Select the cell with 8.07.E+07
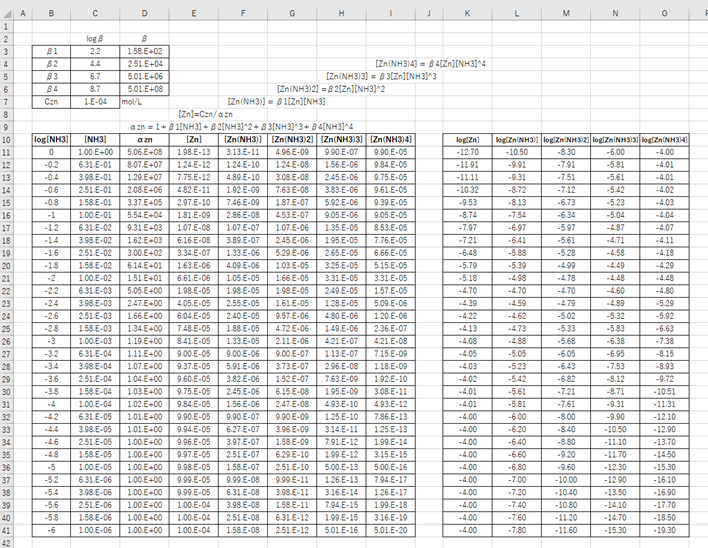The image size is (708, 548). 144,165
